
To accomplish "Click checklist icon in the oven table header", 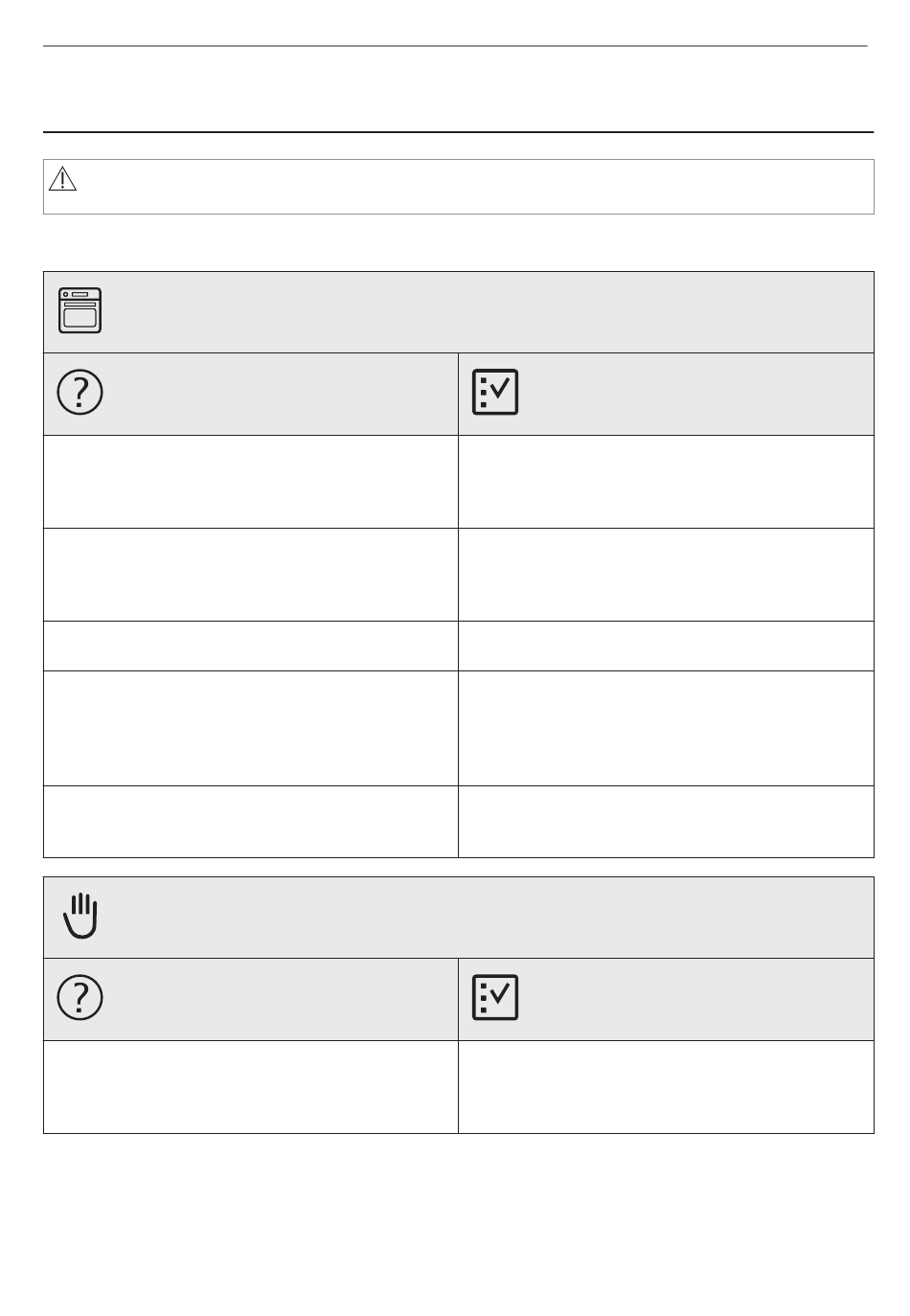I will [x=495, y=392].
